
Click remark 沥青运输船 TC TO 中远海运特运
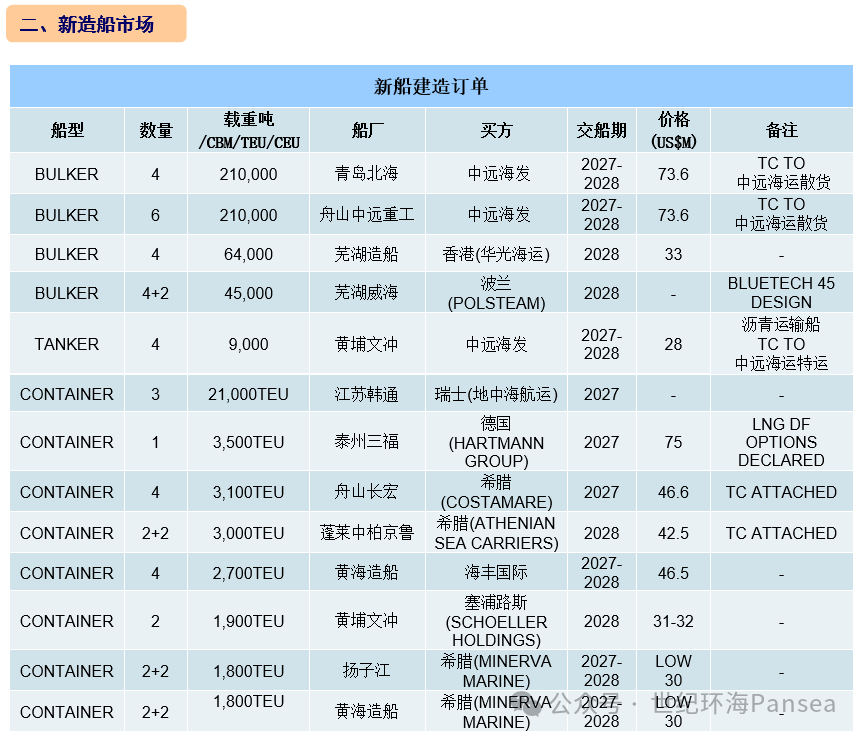tap(781, 344)
